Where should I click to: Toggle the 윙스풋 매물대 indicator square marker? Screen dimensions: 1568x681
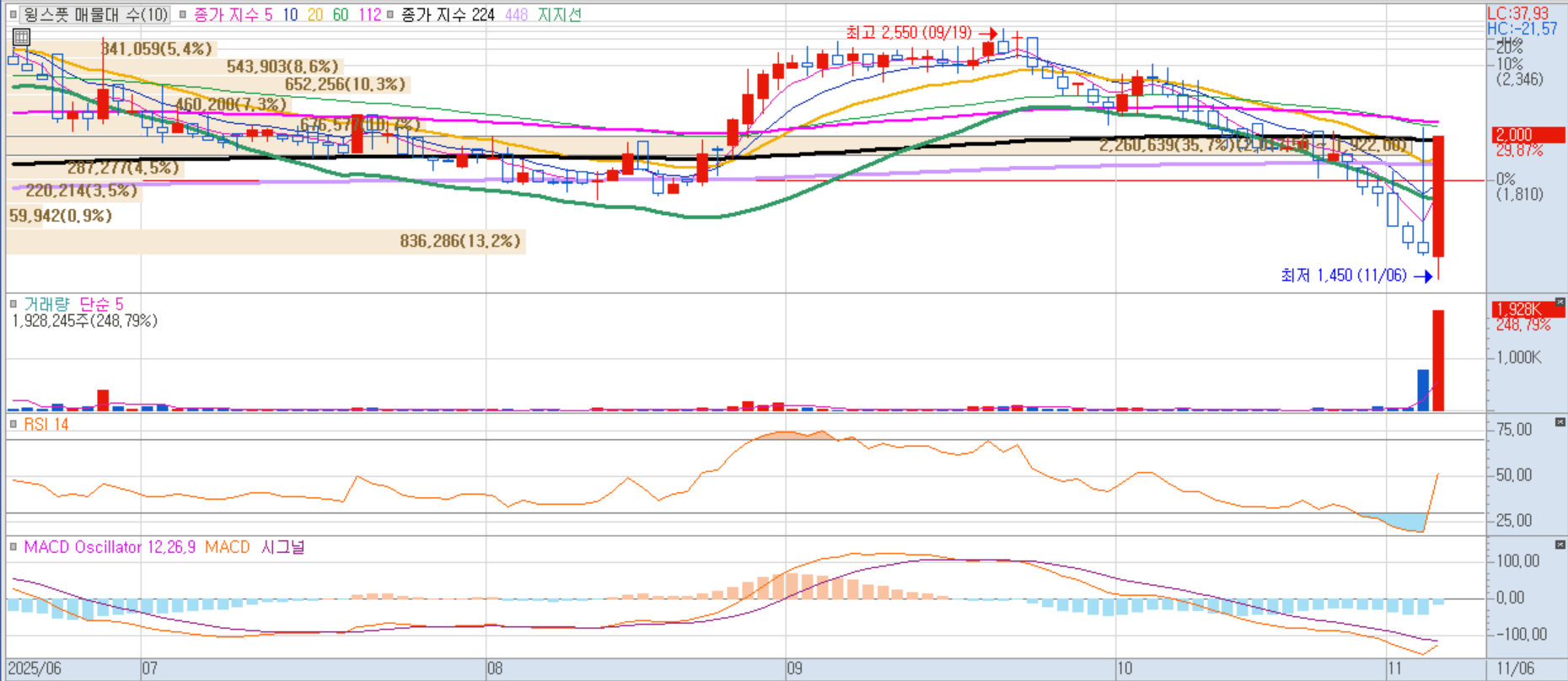[x=13, y=14]
